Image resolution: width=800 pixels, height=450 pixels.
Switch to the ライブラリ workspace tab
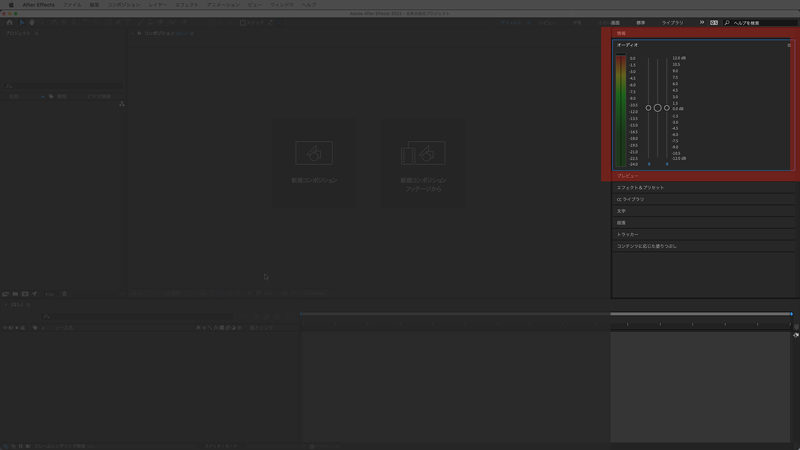[x=673, y=21]
